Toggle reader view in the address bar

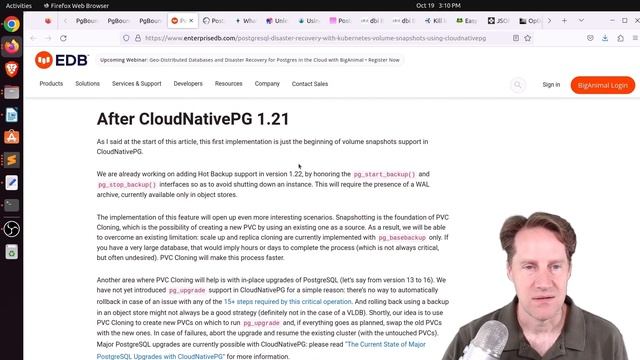pos(516,38)
